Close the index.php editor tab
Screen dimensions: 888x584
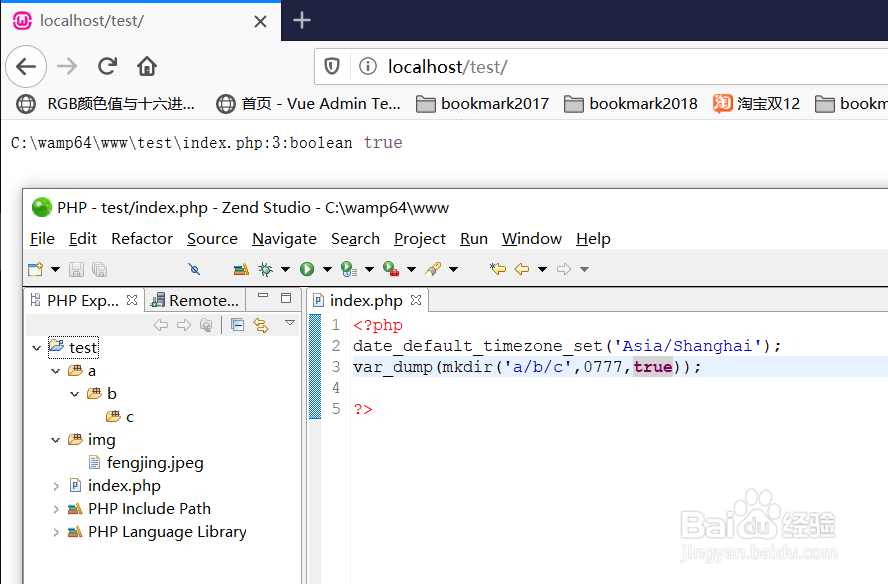(x=416, y=300)
